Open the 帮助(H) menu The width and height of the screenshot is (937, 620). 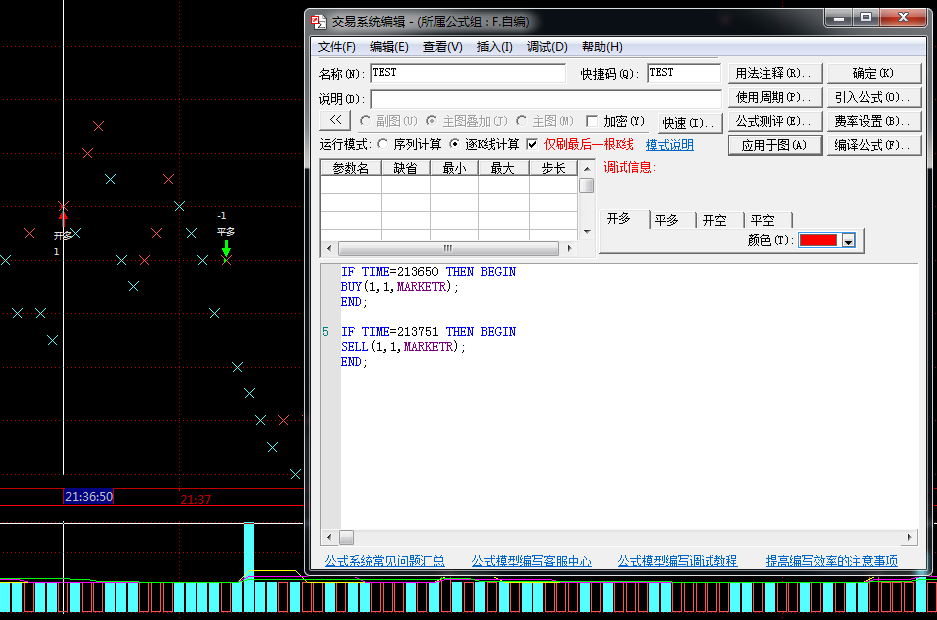pos(602,47)
